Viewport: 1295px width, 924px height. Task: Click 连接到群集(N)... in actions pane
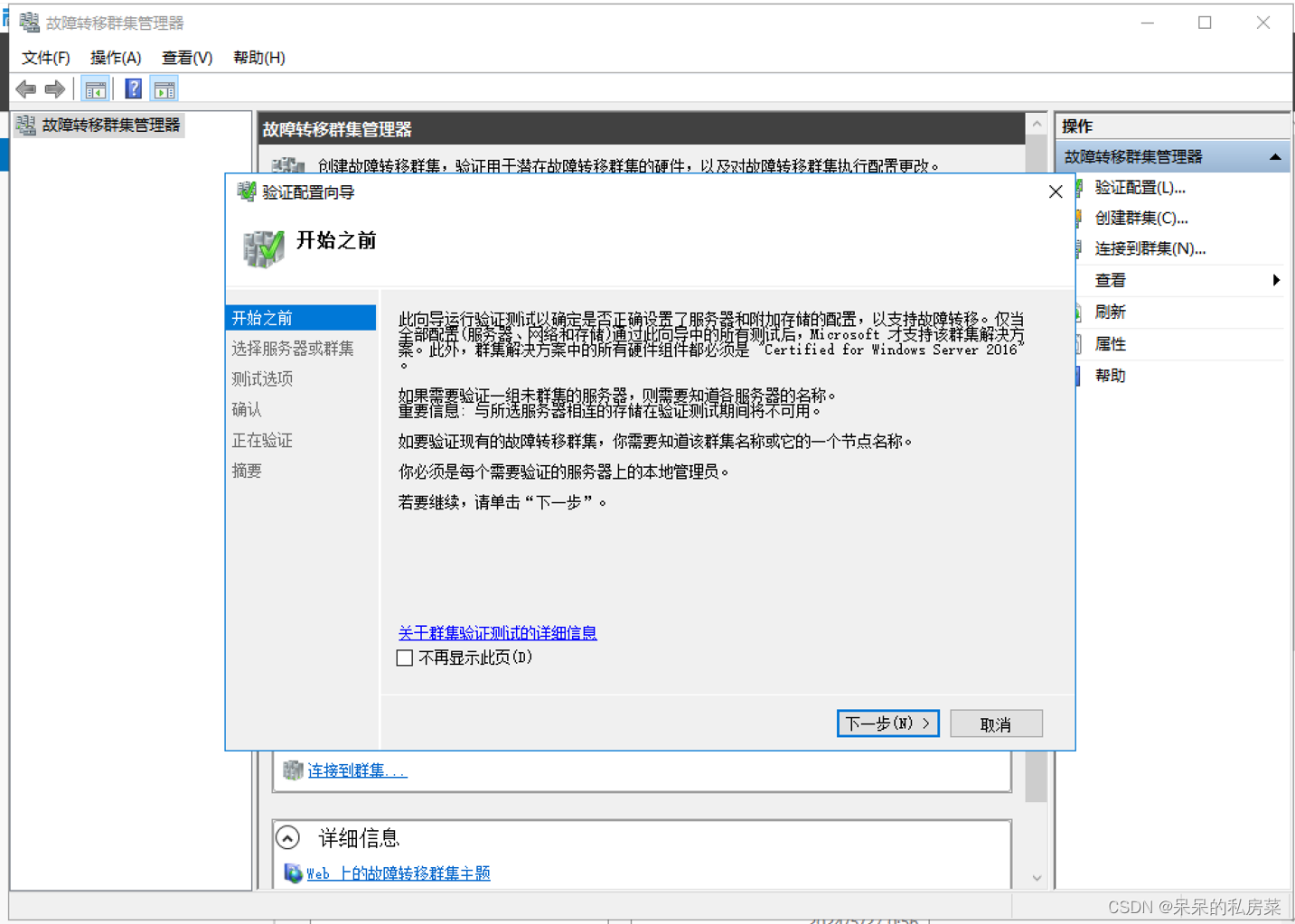click(x=1150, y=248)
